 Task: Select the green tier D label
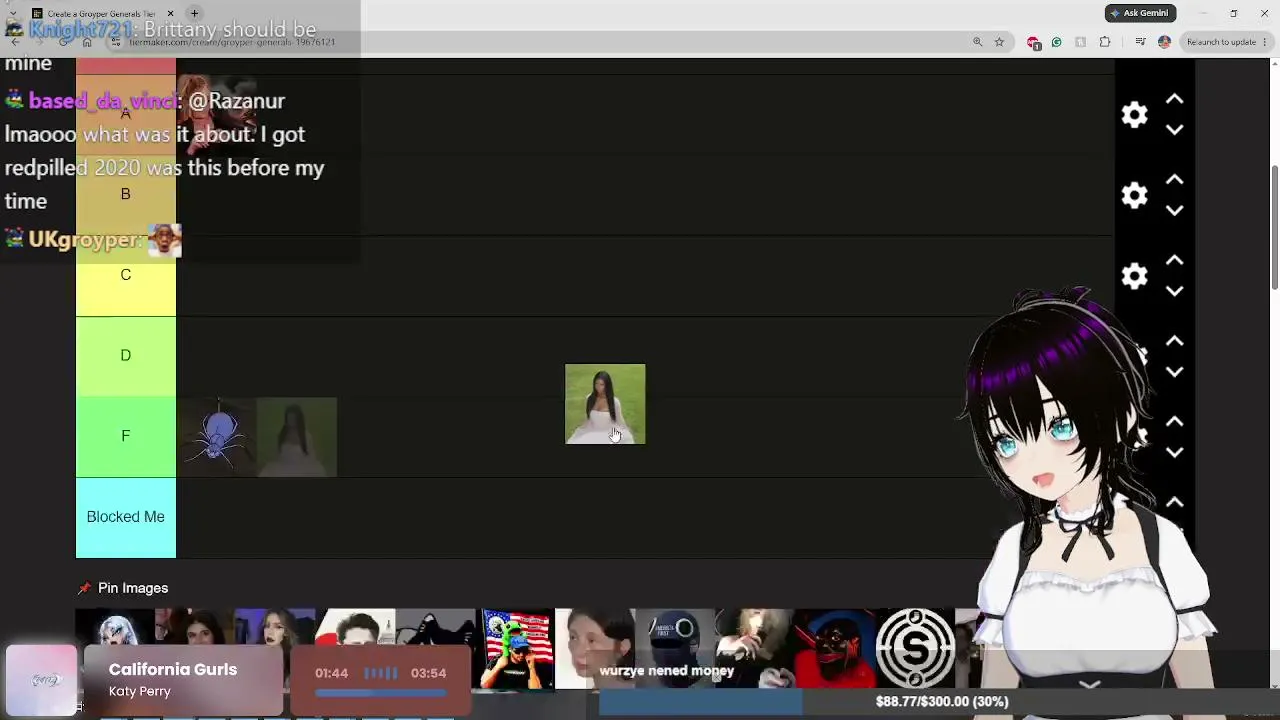click(x=126, y=356)
